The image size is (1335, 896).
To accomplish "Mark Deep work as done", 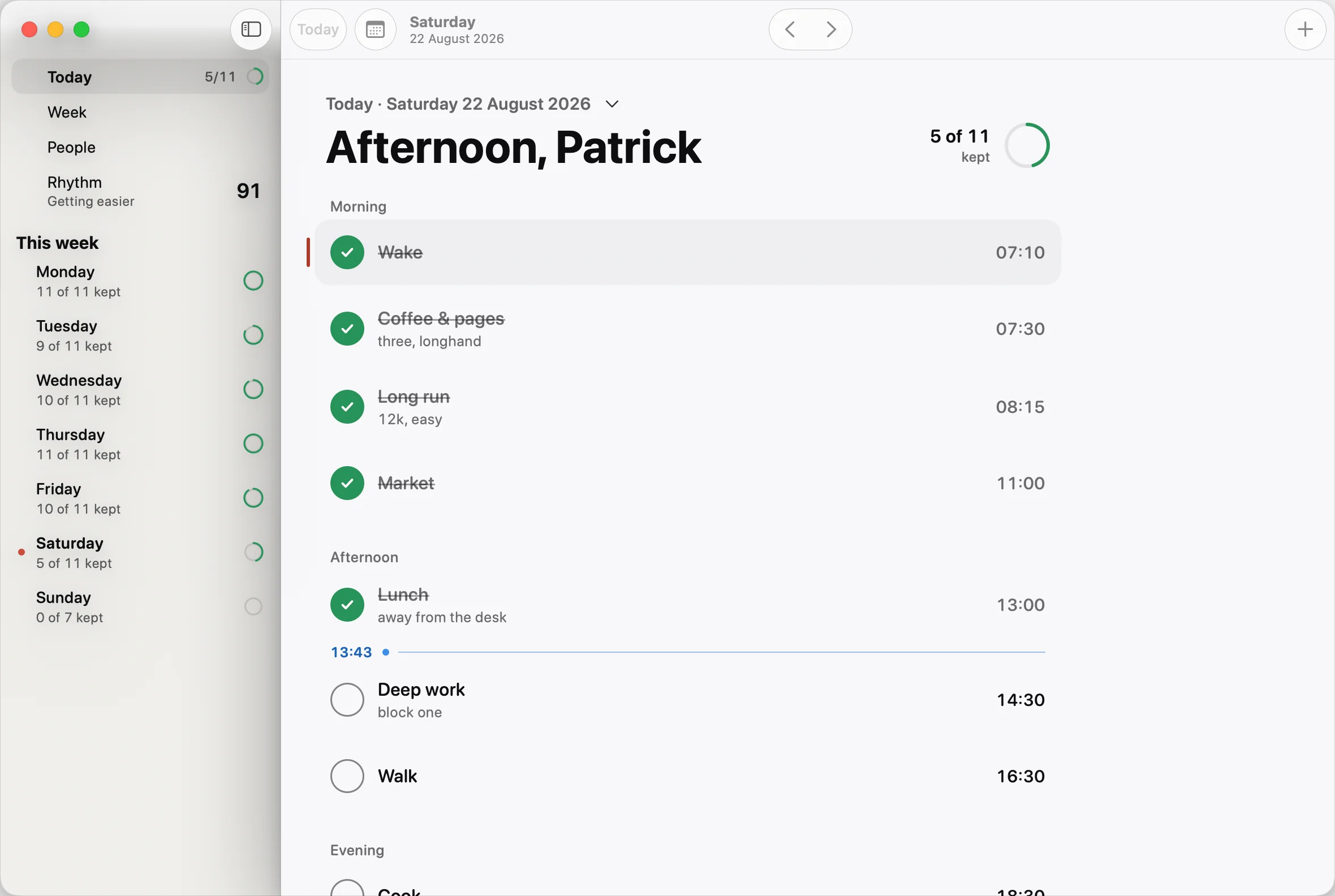I will 347,699.
